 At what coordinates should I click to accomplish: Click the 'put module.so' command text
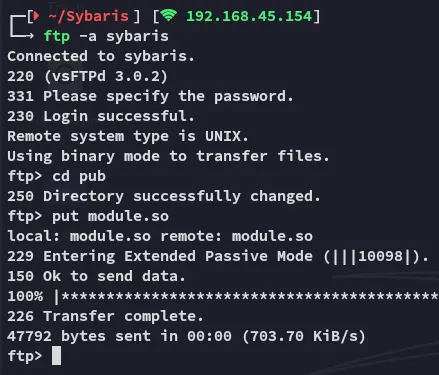click(110, 216)
